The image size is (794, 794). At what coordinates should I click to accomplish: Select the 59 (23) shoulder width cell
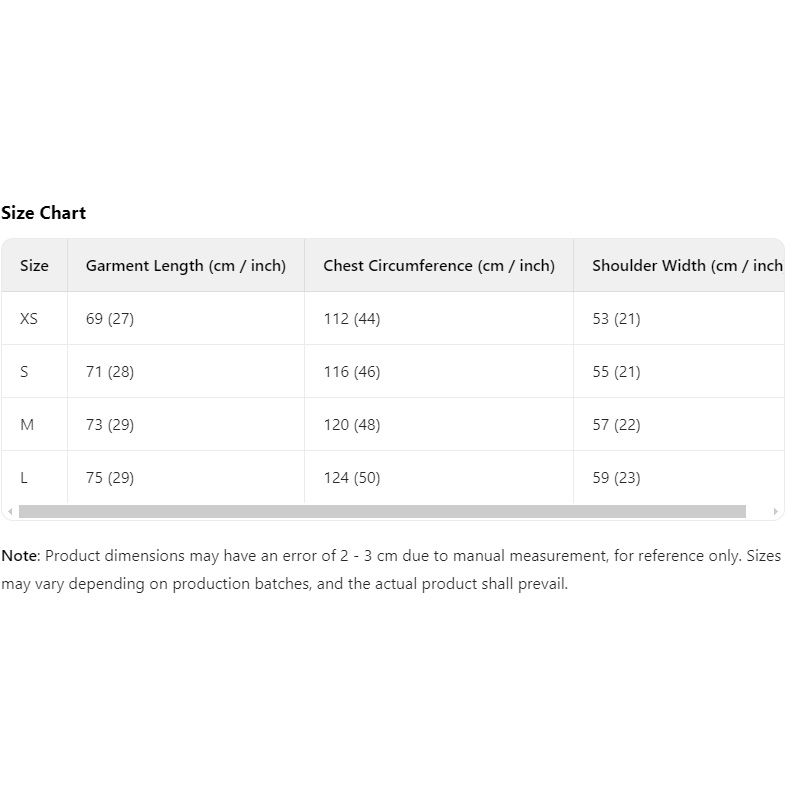(616, 478)
